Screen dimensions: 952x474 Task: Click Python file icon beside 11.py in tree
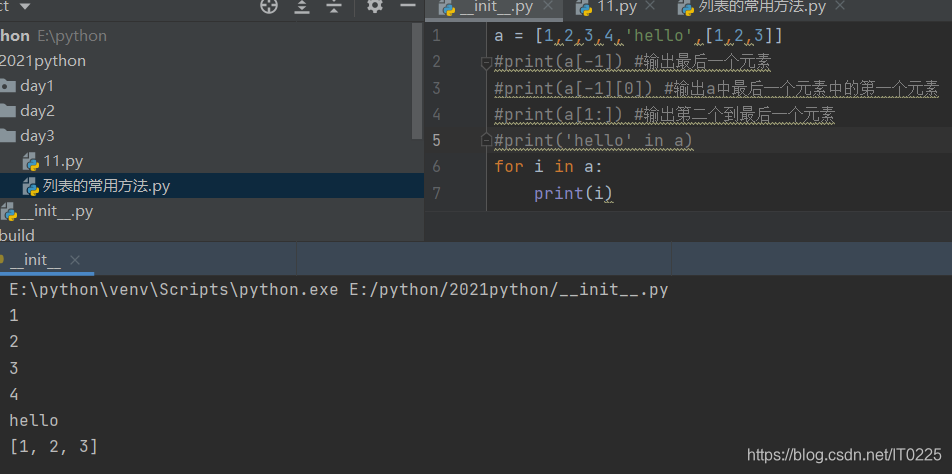coord(30,162)
